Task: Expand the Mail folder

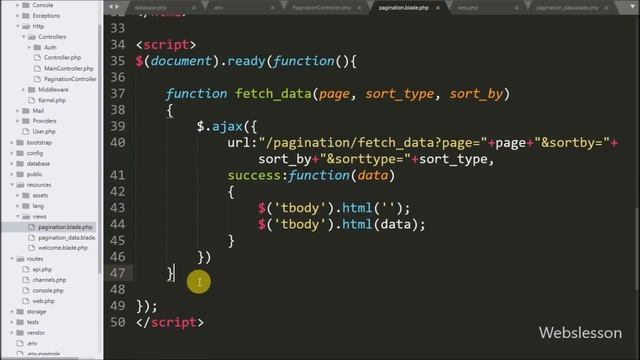Action: click(x=18, y=111)
